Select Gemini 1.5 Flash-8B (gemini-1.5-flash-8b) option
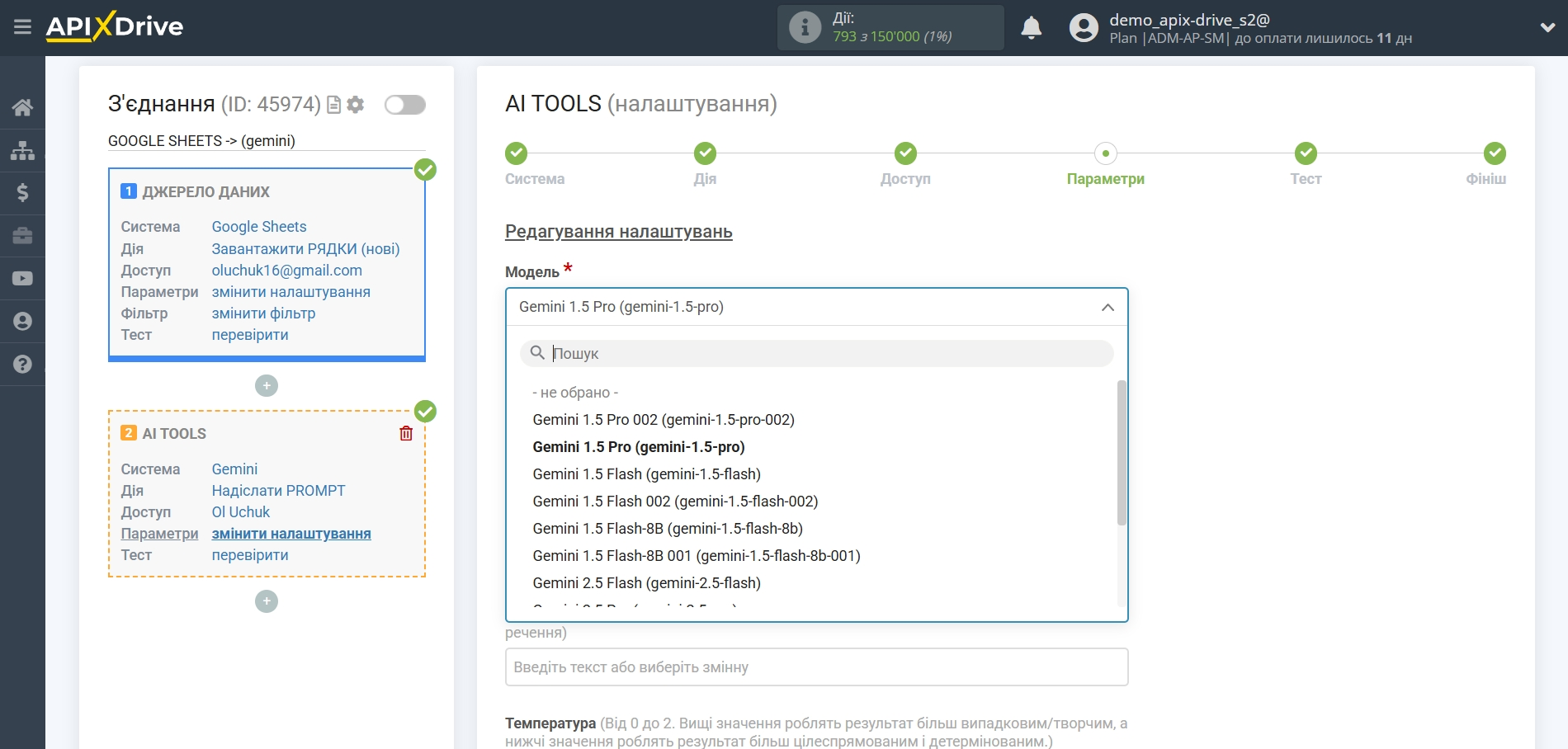The width and height of the screenshot is (1568, 749). click(668, 529)
